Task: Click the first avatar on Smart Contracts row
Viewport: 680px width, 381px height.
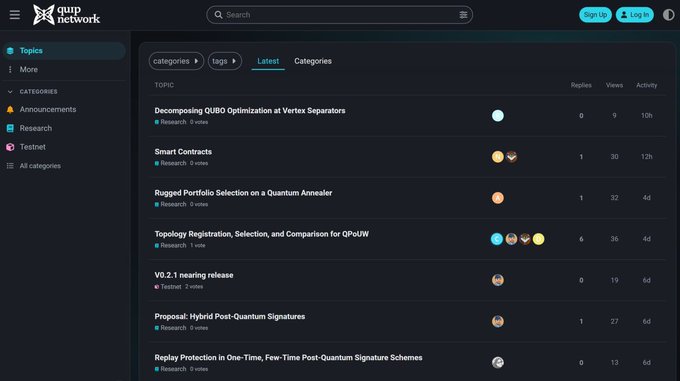Action: 497,156
